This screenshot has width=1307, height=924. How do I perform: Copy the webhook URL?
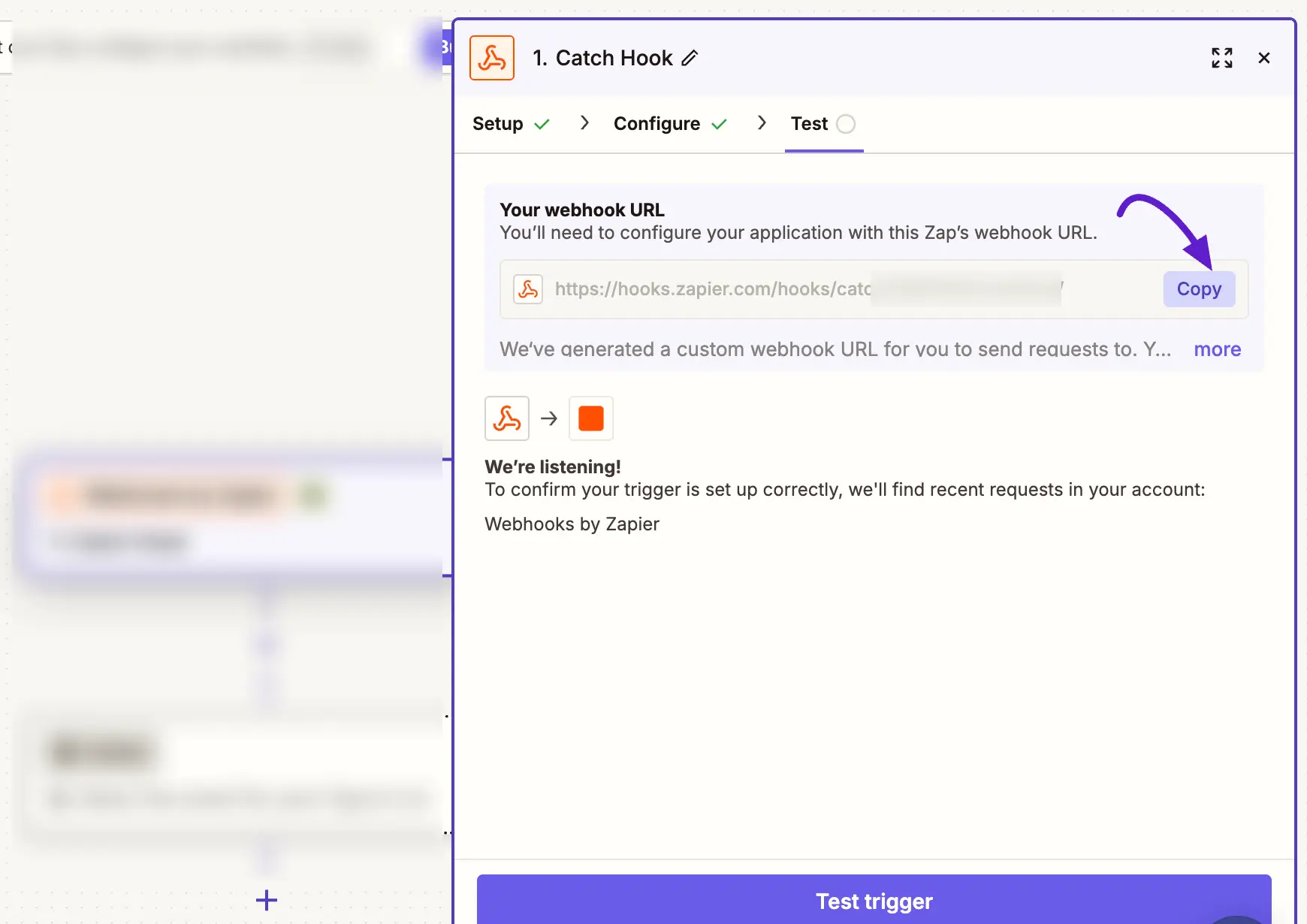click(1199, 289)
